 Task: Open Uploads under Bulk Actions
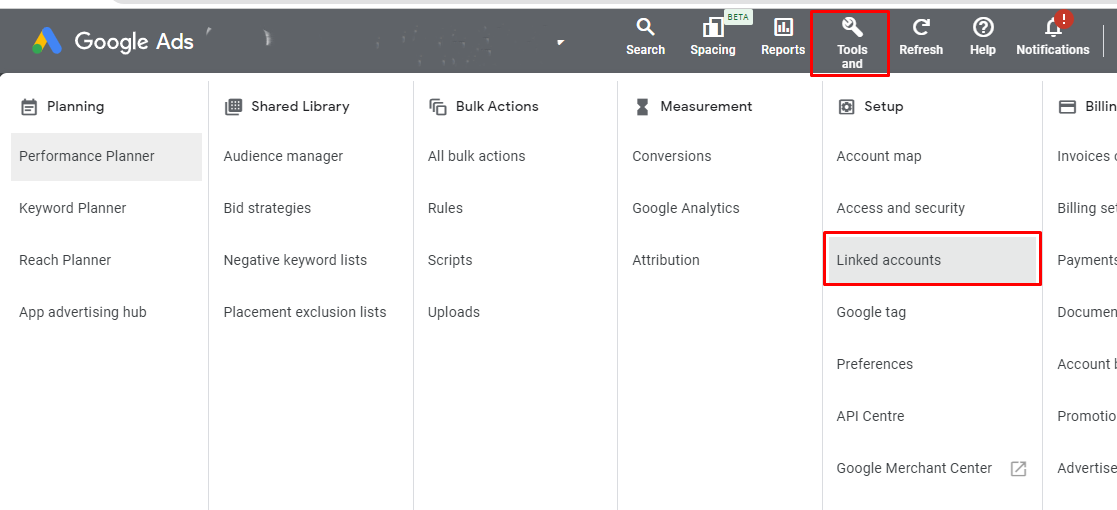pos(454,312)
